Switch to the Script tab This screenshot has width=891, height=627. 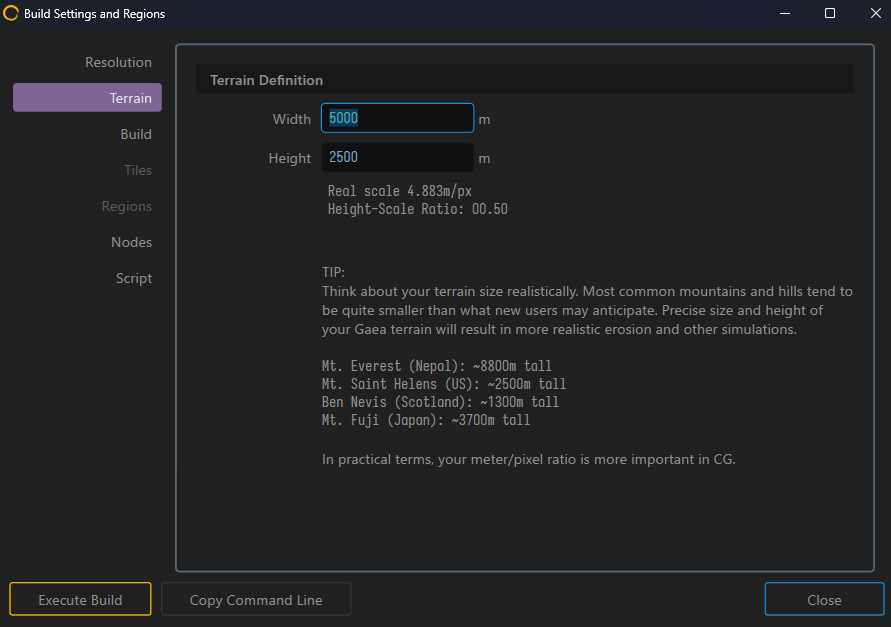[134, 278]
